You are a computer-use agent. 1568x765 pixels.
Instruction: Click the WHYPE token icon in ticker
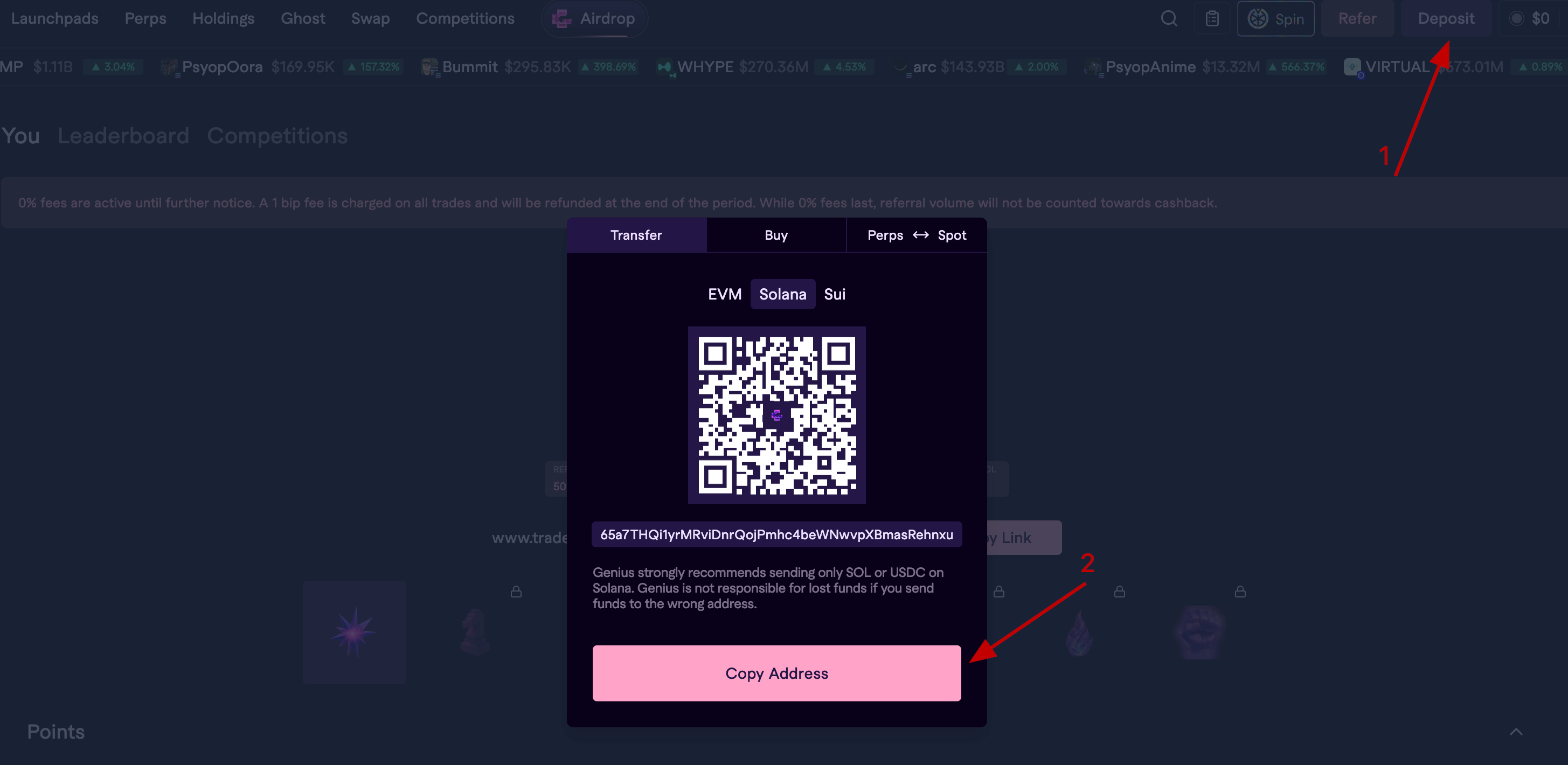click(665, 67)
